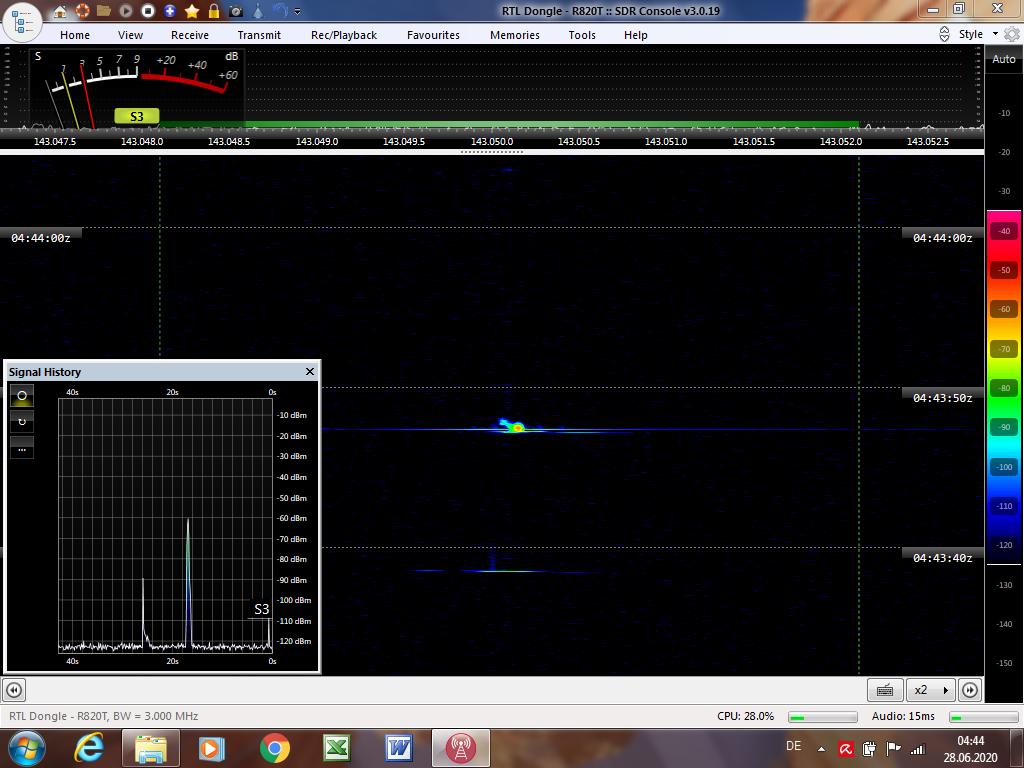
Task: Click the Home icon in quick access toolbar
Action: point(60,11)
